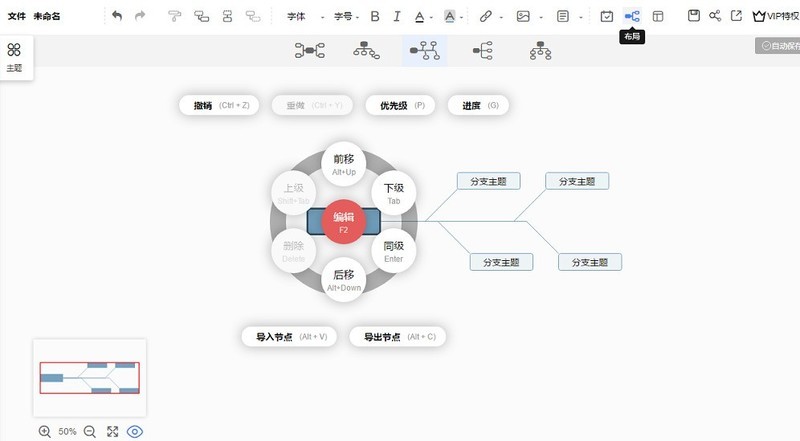Viewport: 800px width, 441px height.
Task: Click the minimap navigator thumbnail
Action: [90, 378]
